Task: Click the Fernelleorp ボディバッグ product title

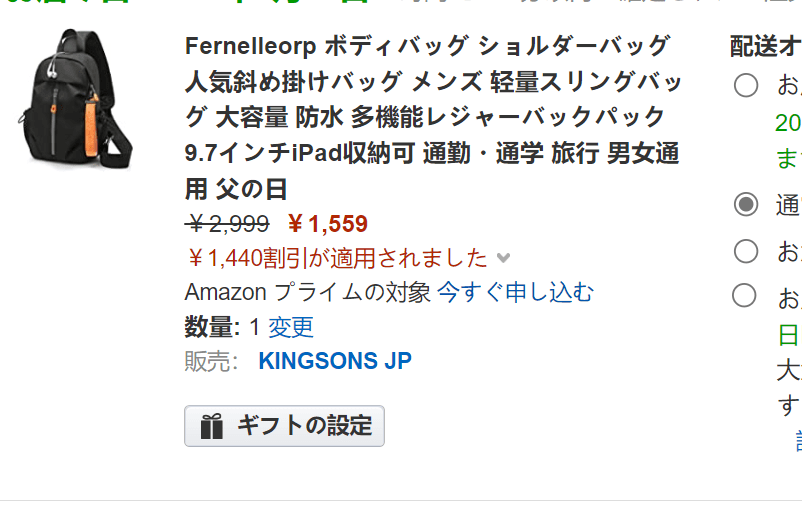Action: pos(433,117)
